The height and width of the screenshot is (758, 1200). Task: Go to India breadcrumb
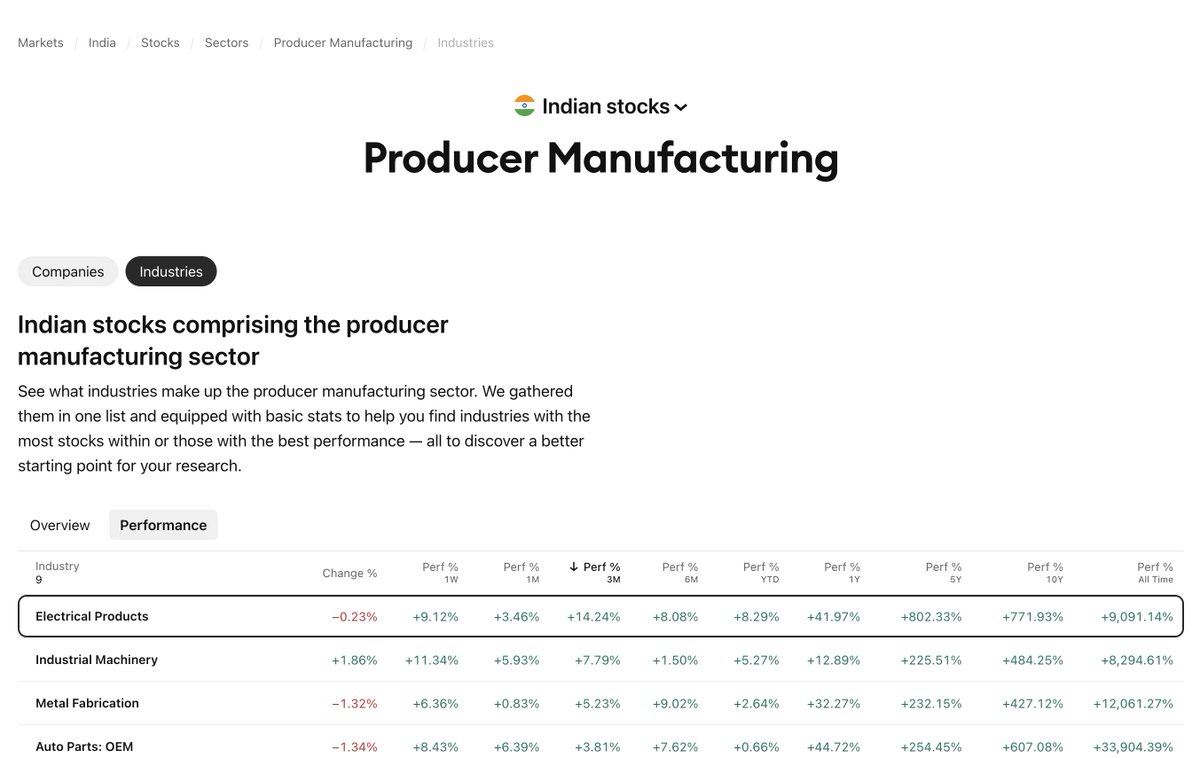click(x=102, y=43)
